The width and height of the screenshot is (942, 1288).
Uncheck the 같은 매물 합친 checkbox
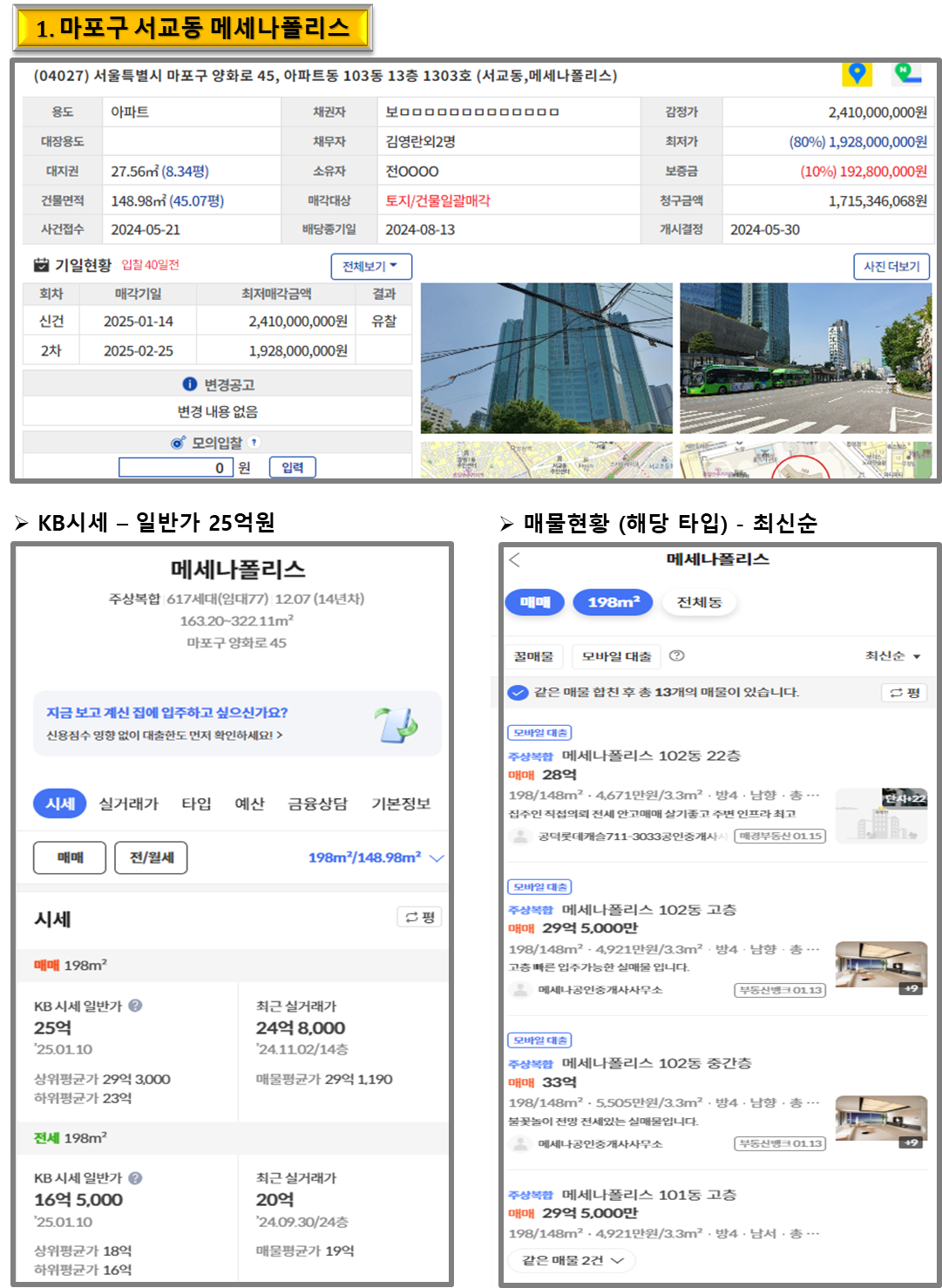tap(518, 693)
